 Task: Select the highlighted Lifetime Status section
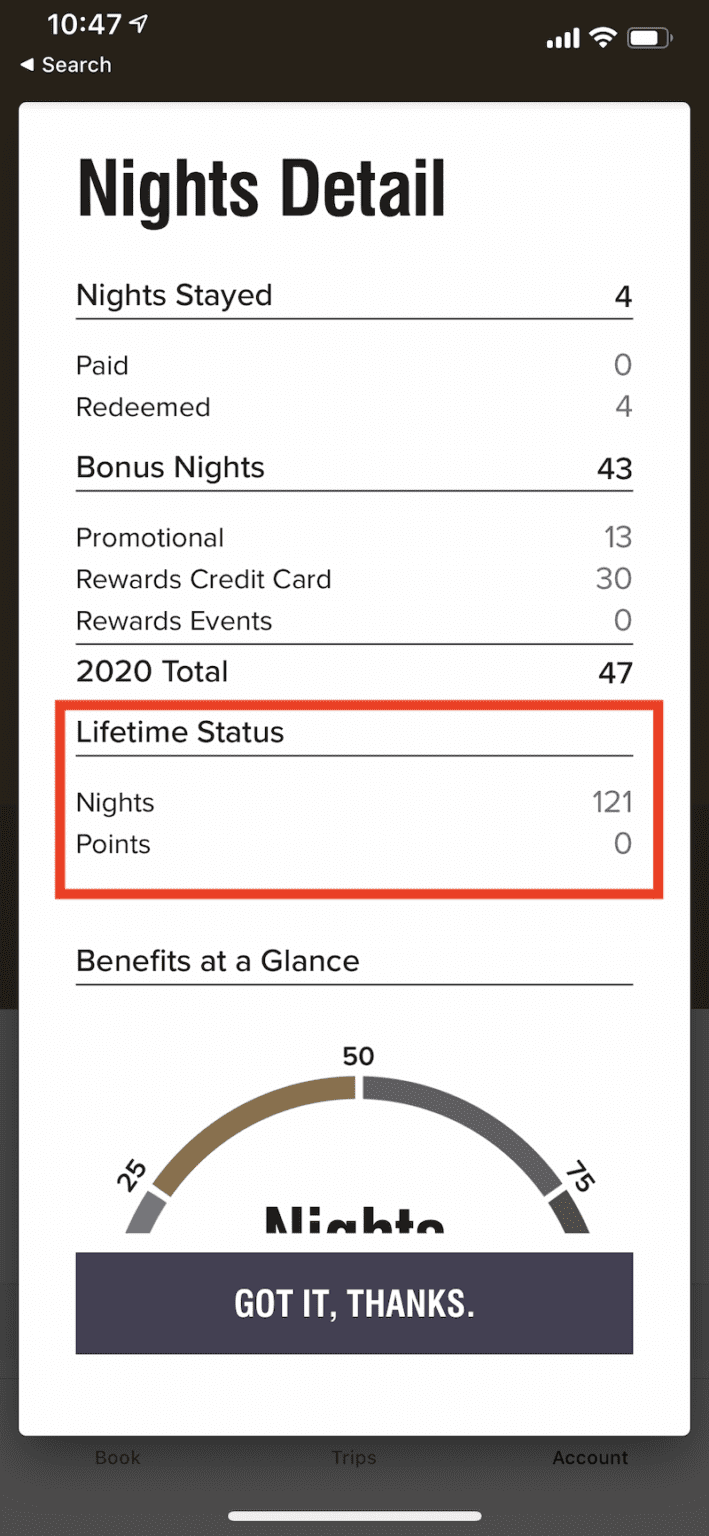(355, 797)
